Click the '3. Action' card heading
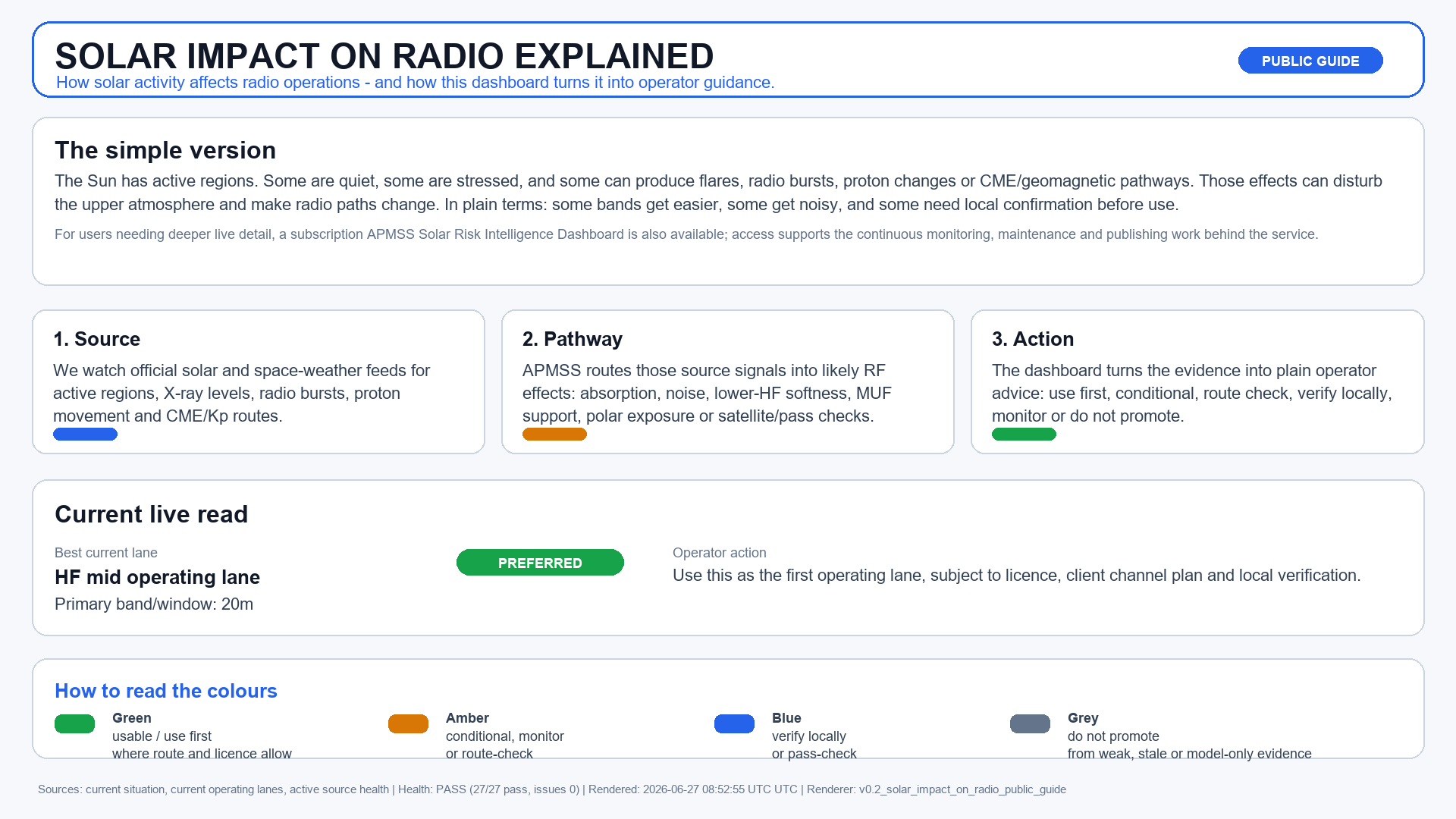Image resolution: width=1456 pixels, height=819 pixels. point(1033,339)
